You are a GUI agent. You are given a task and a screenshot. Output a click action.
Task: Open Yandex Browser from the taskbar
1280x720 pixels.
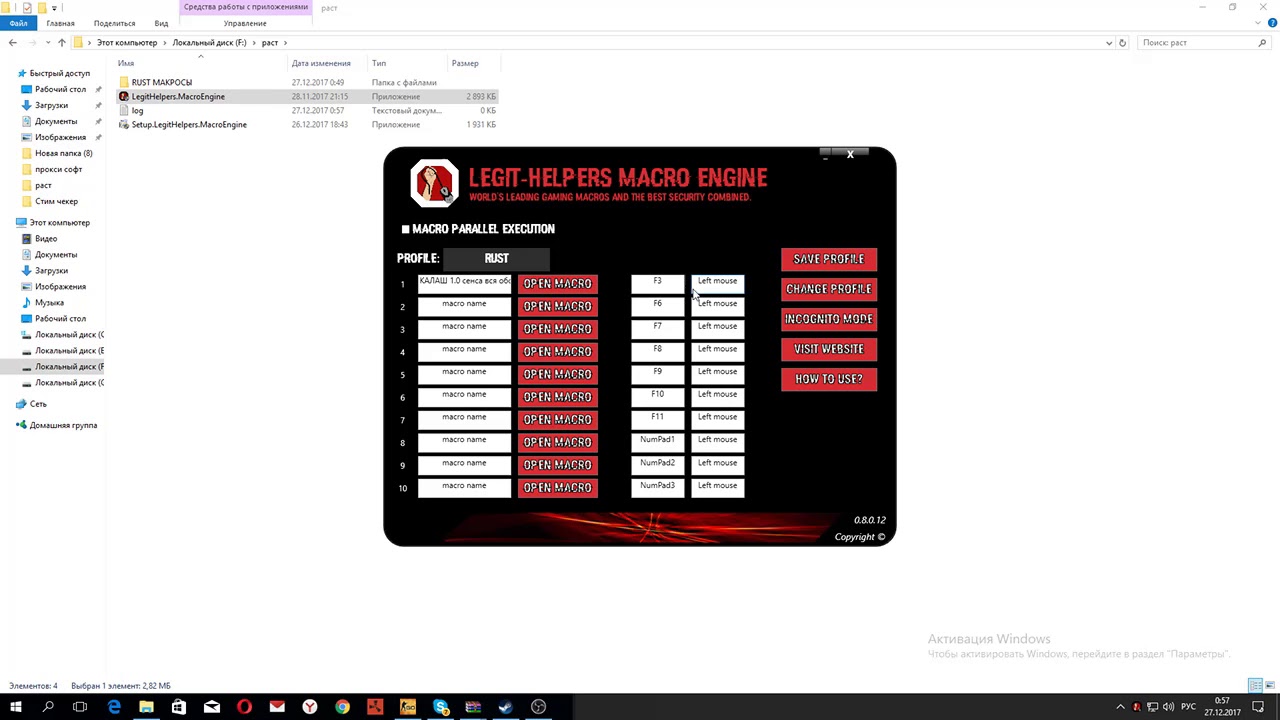tap(310, 707)
